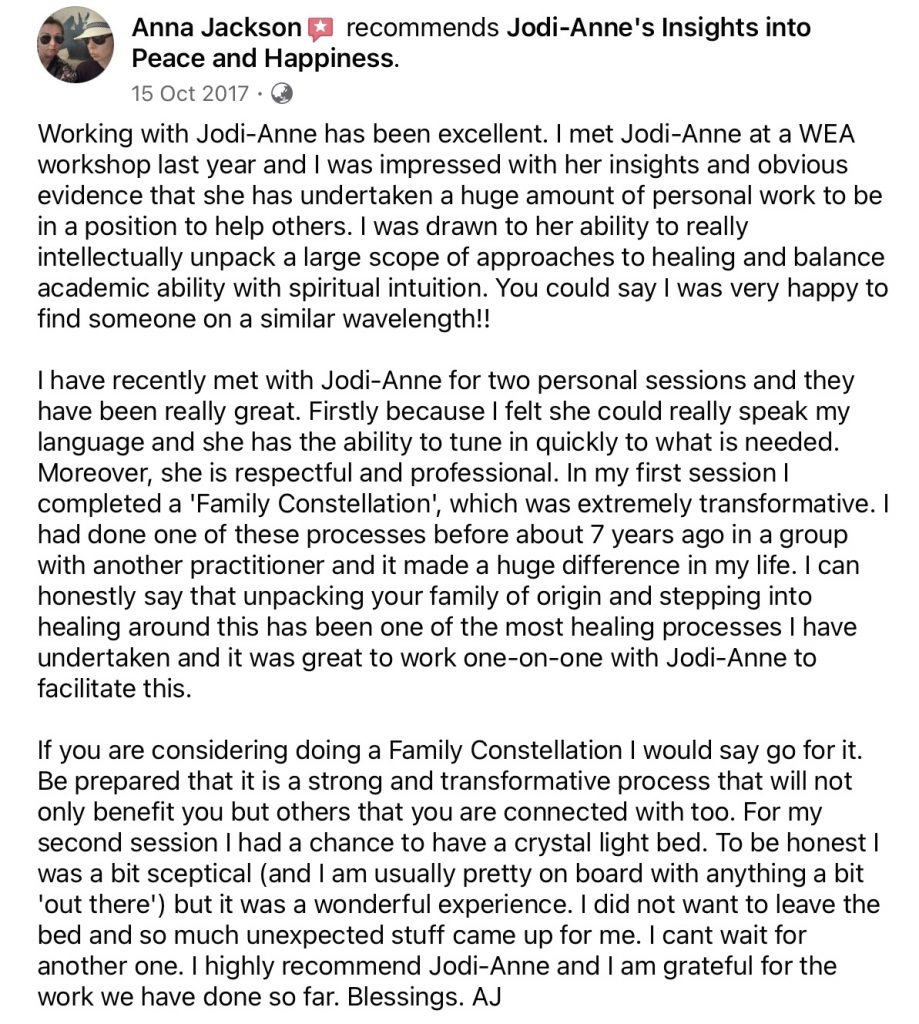Click the word "WEA" in the review

pyautogui.click(x=826, y=134)
